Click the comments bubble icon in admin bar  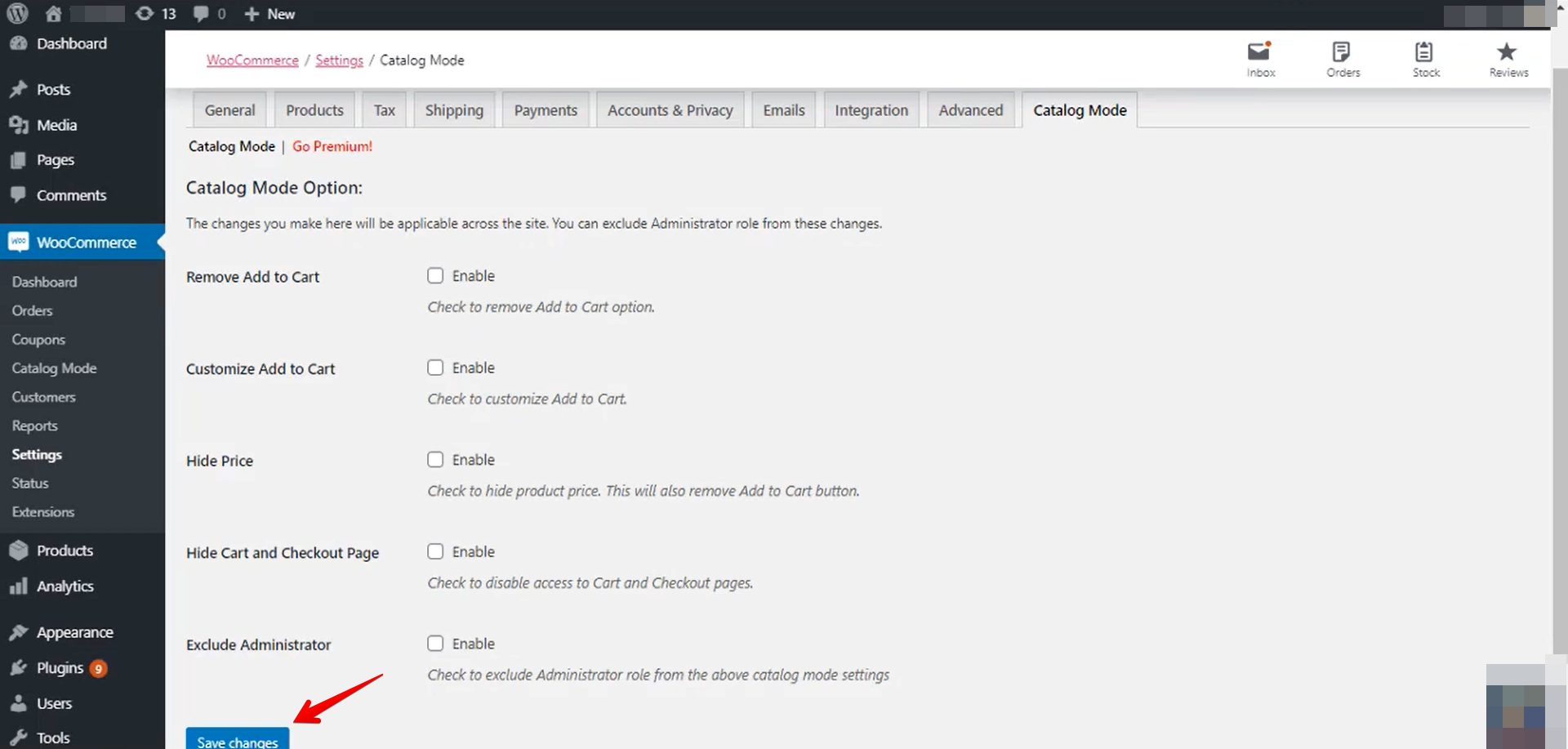(x=201, y=14)
